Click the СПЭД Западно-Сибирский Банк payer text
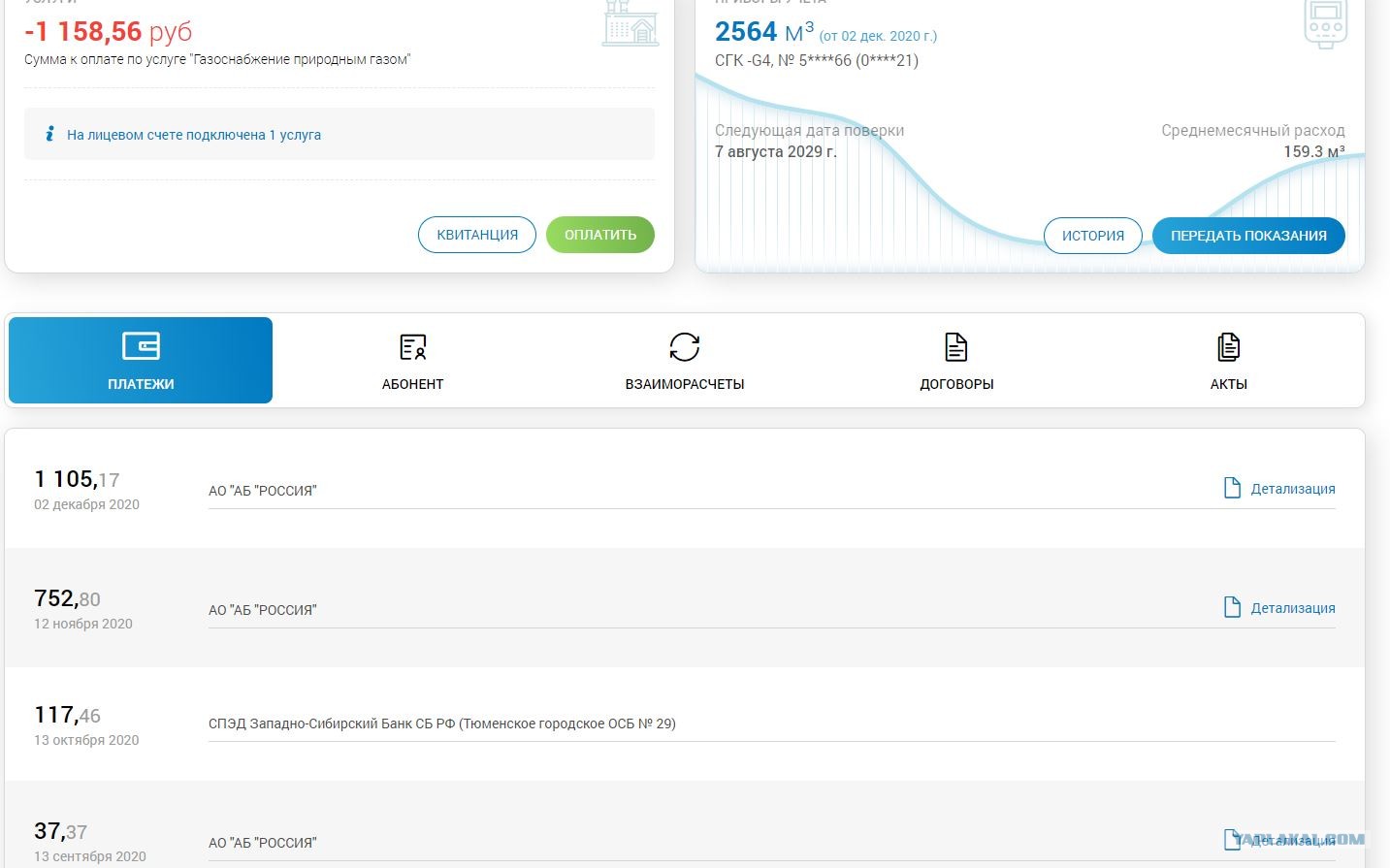This screenshot has height=868, width=1390. [x=442, y=723]
